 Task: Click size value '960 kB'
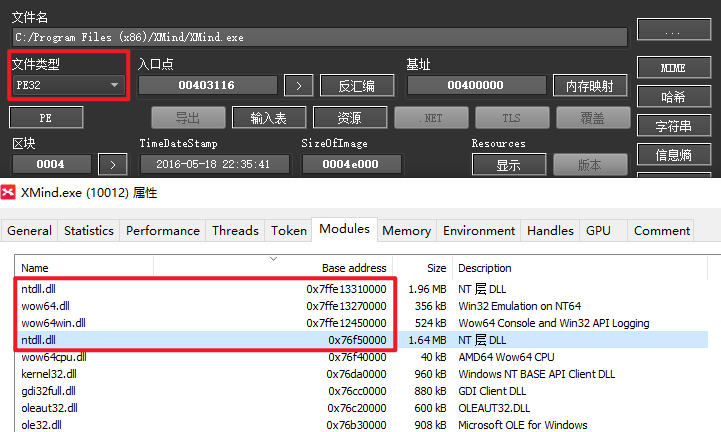(430, 374)
